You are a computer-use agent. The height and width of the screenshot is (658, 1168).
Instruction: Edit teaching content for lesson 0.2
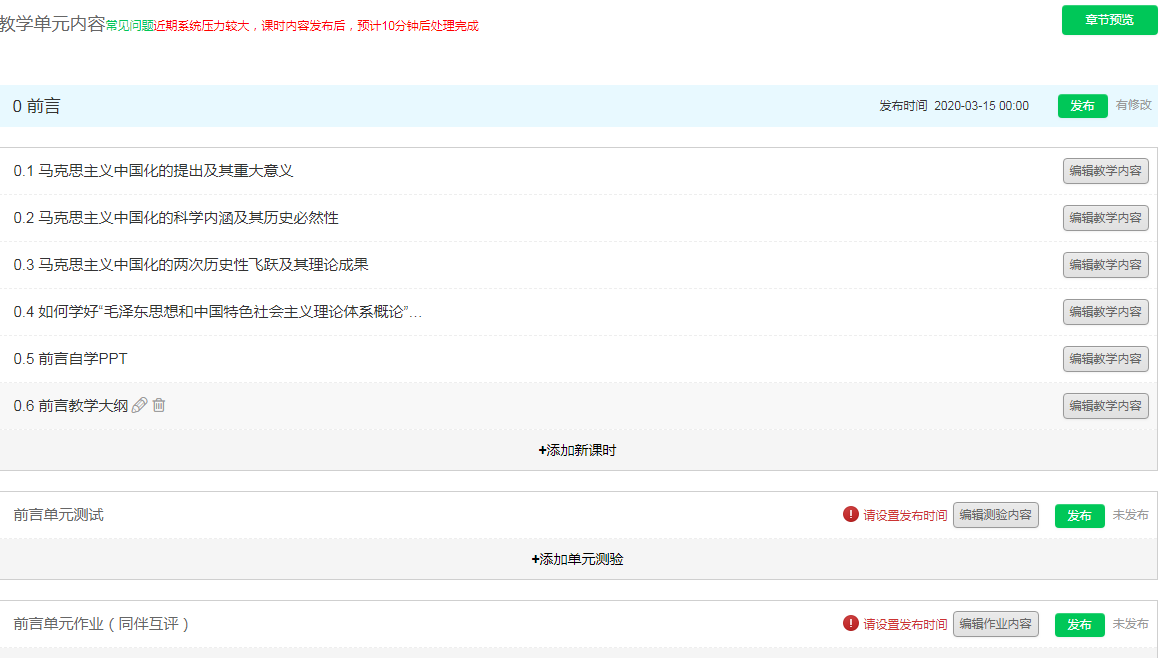pos(1105,218)
